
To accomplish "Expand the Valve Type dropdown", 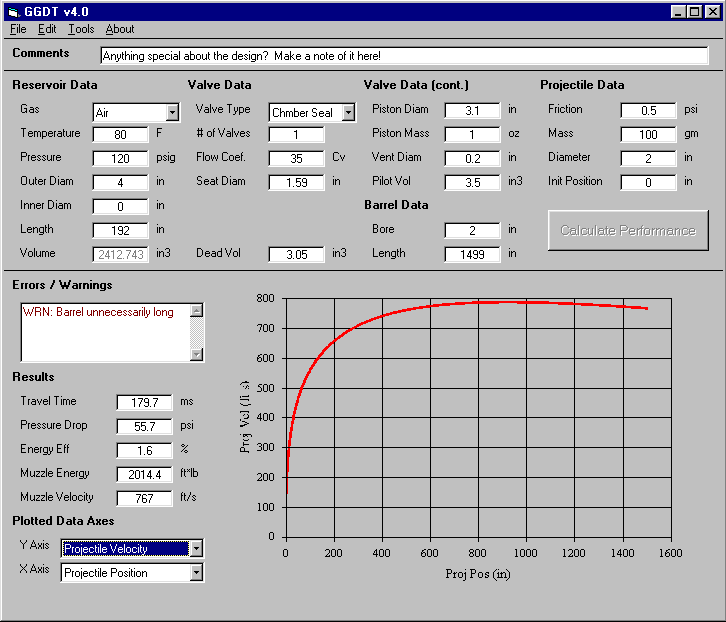I will [x=348, y=113].
